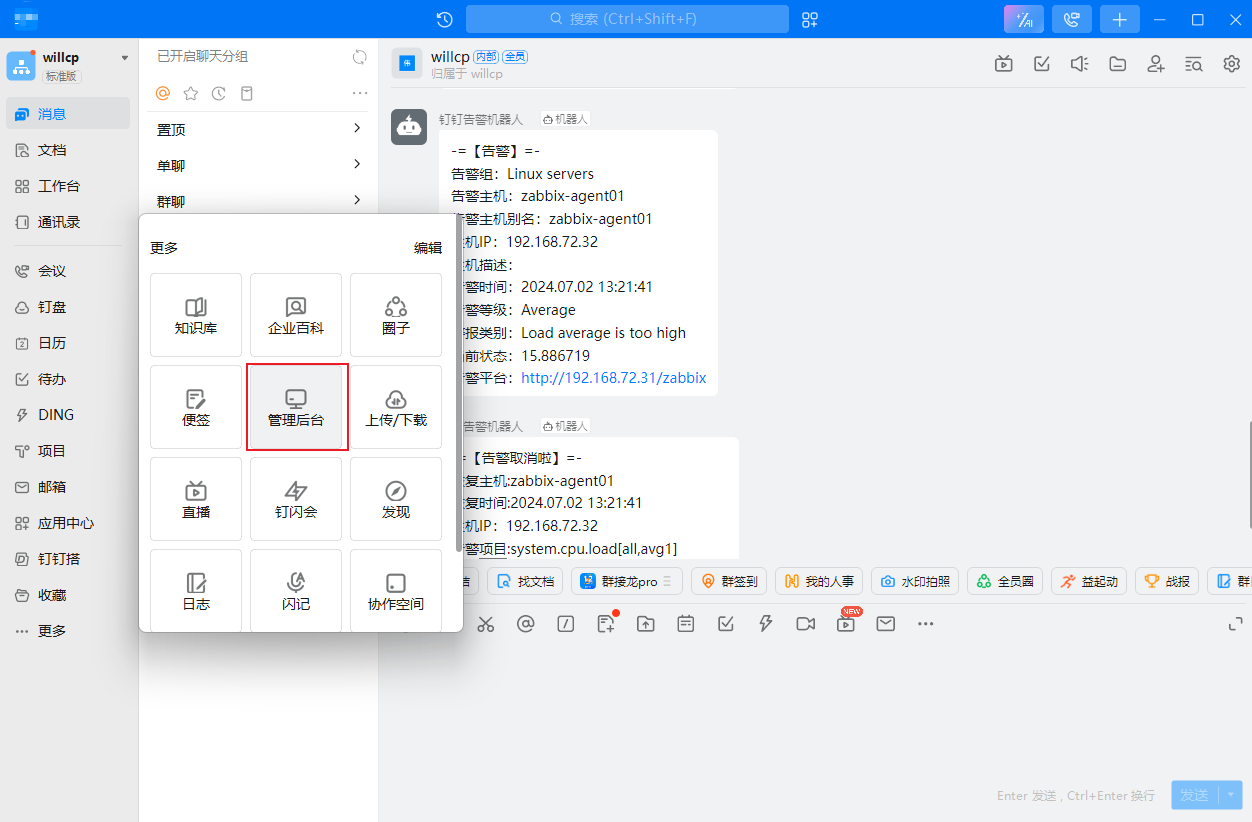This screenshot has height=822, width=1252.
Task: Open DING in the left sidebar
Action: coord(68,415)
